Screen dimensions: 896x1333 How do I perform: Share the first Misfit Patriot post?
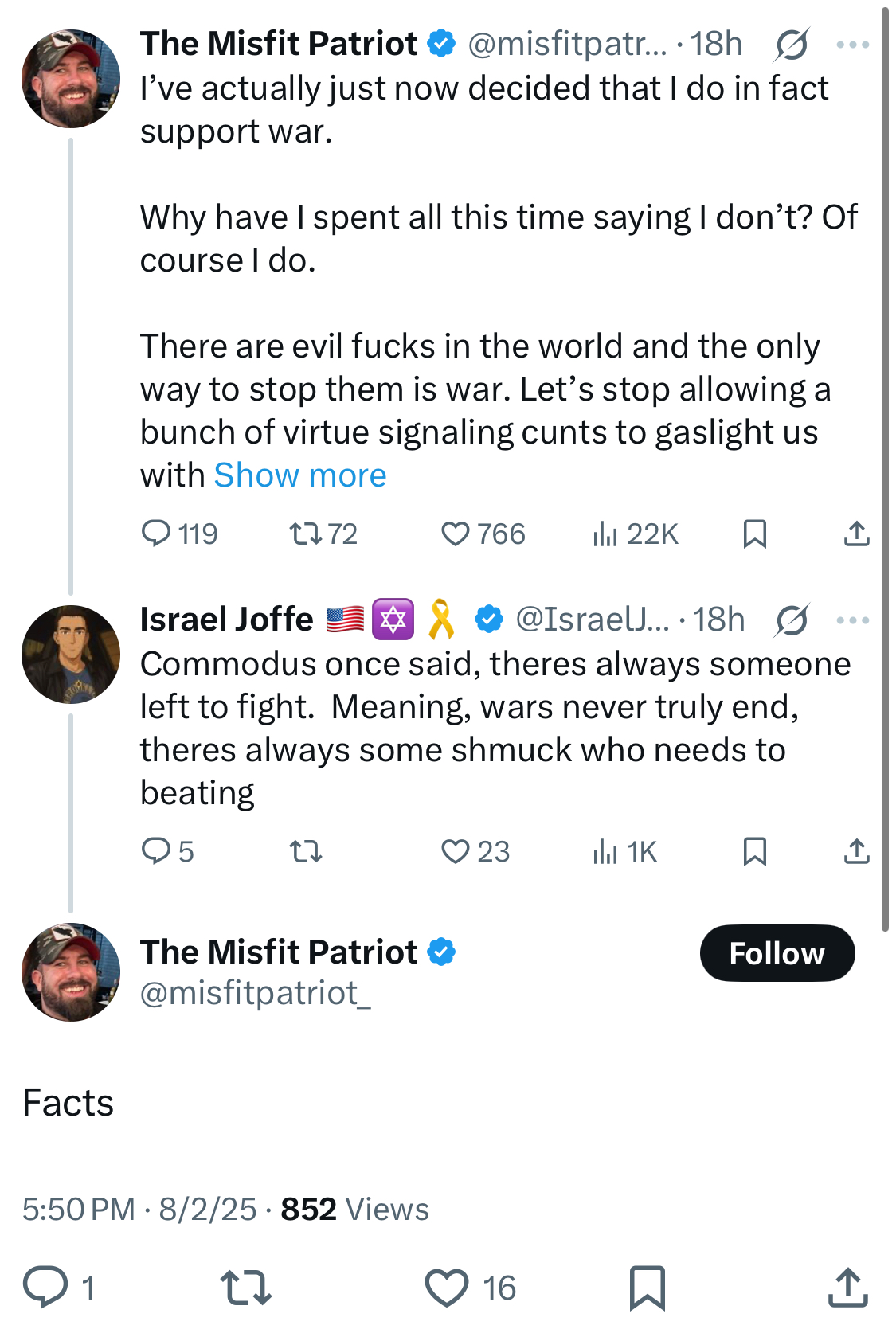tap(856, 534)
